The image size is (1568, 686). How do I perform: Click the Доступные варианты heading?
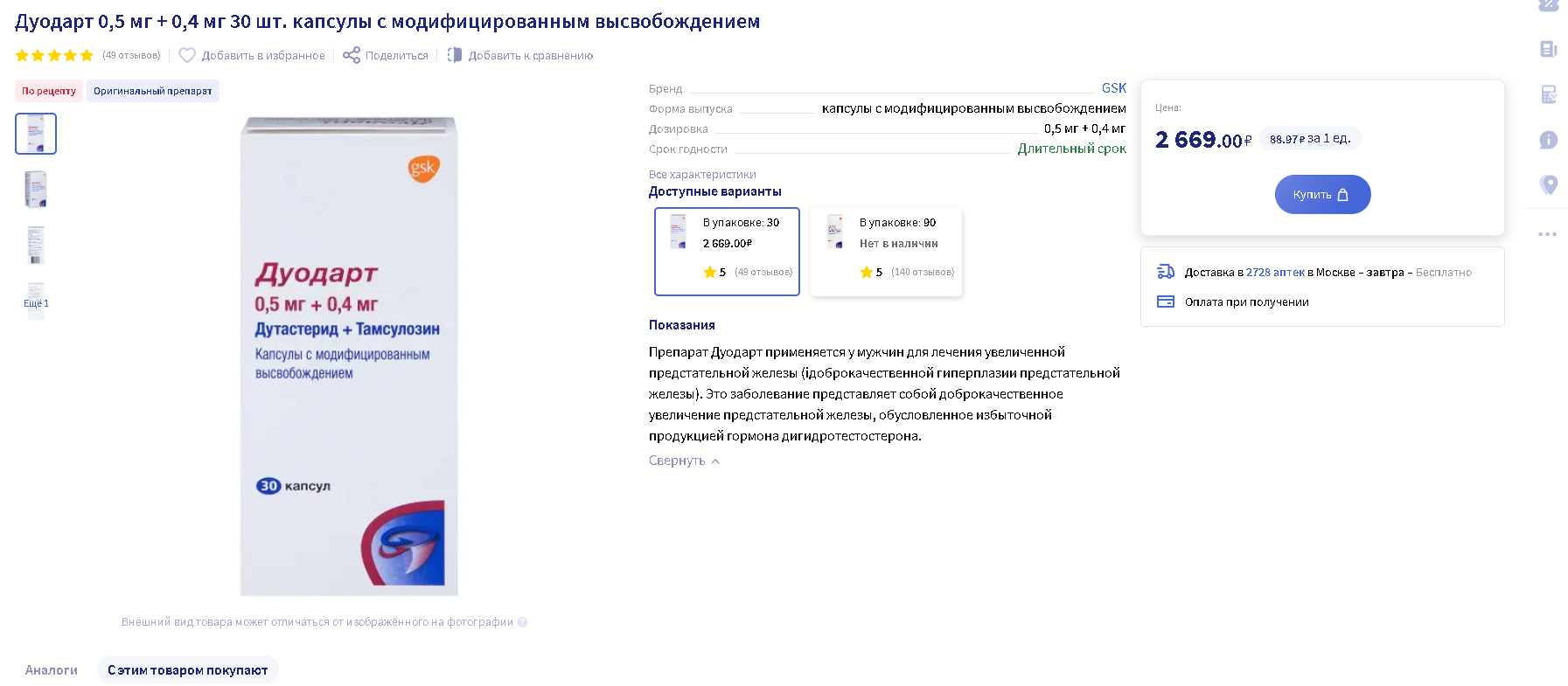coord(715,191)
